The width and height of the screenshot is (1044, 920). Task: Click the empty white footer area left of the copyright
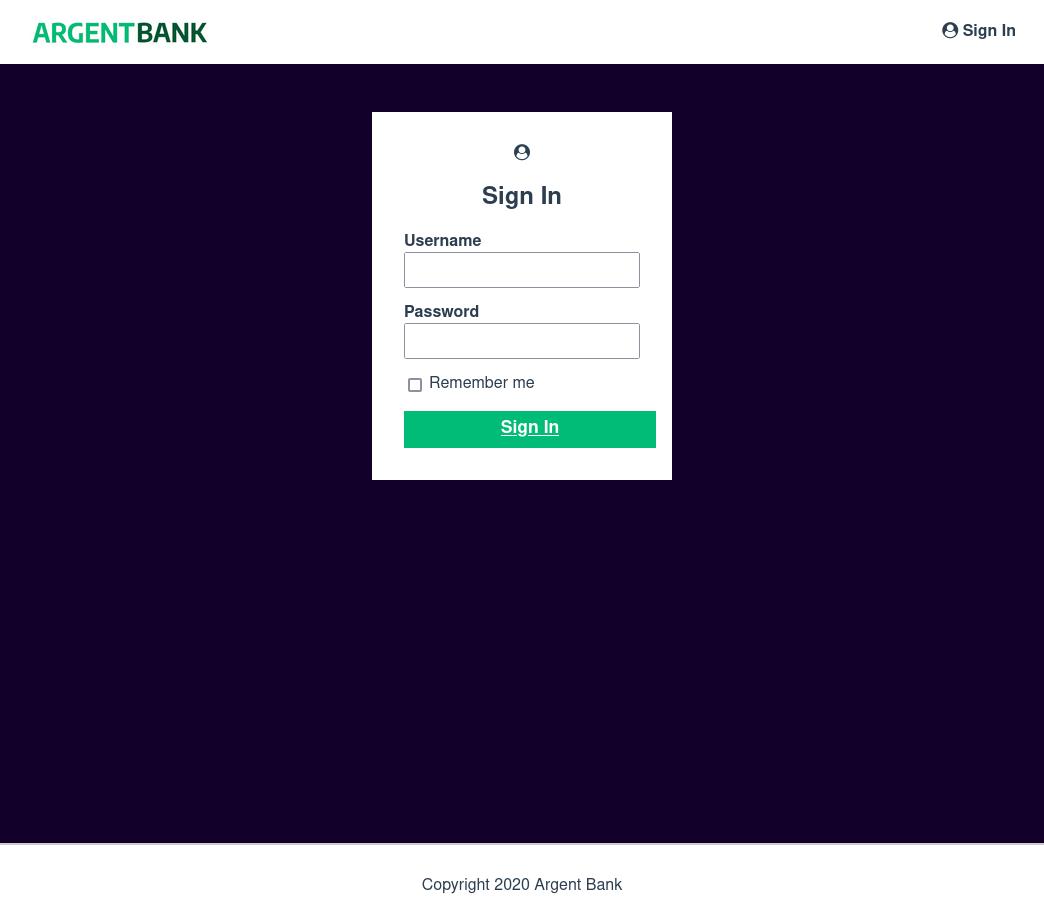(200, 885)
